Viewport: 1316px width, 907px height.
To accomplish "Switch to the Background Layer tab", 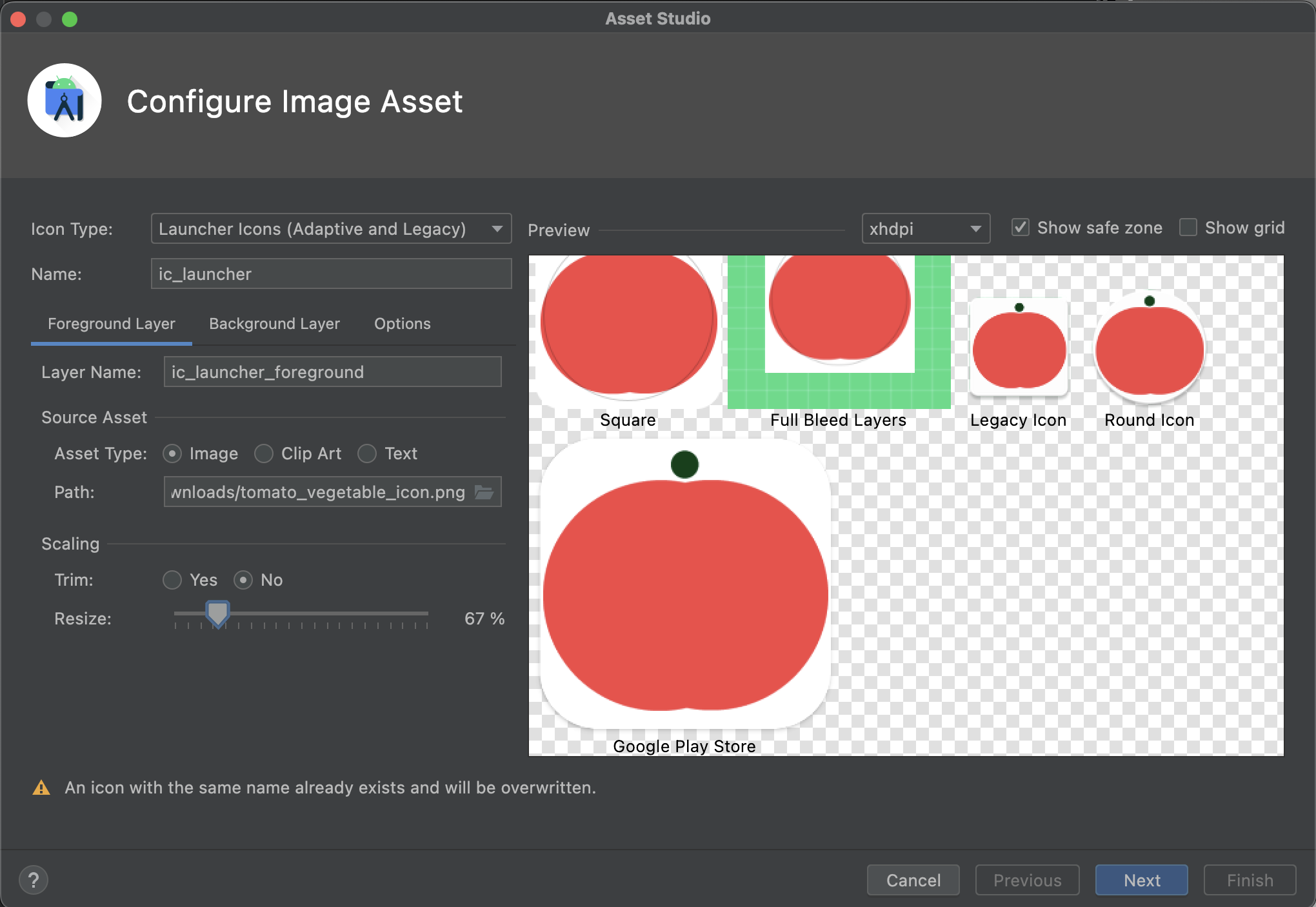I will point(274,324).
